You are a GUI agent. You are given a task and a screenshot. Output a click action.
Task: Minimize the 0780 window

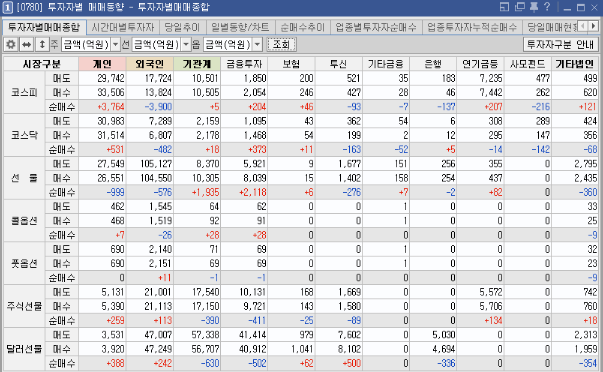coord(568,8)
